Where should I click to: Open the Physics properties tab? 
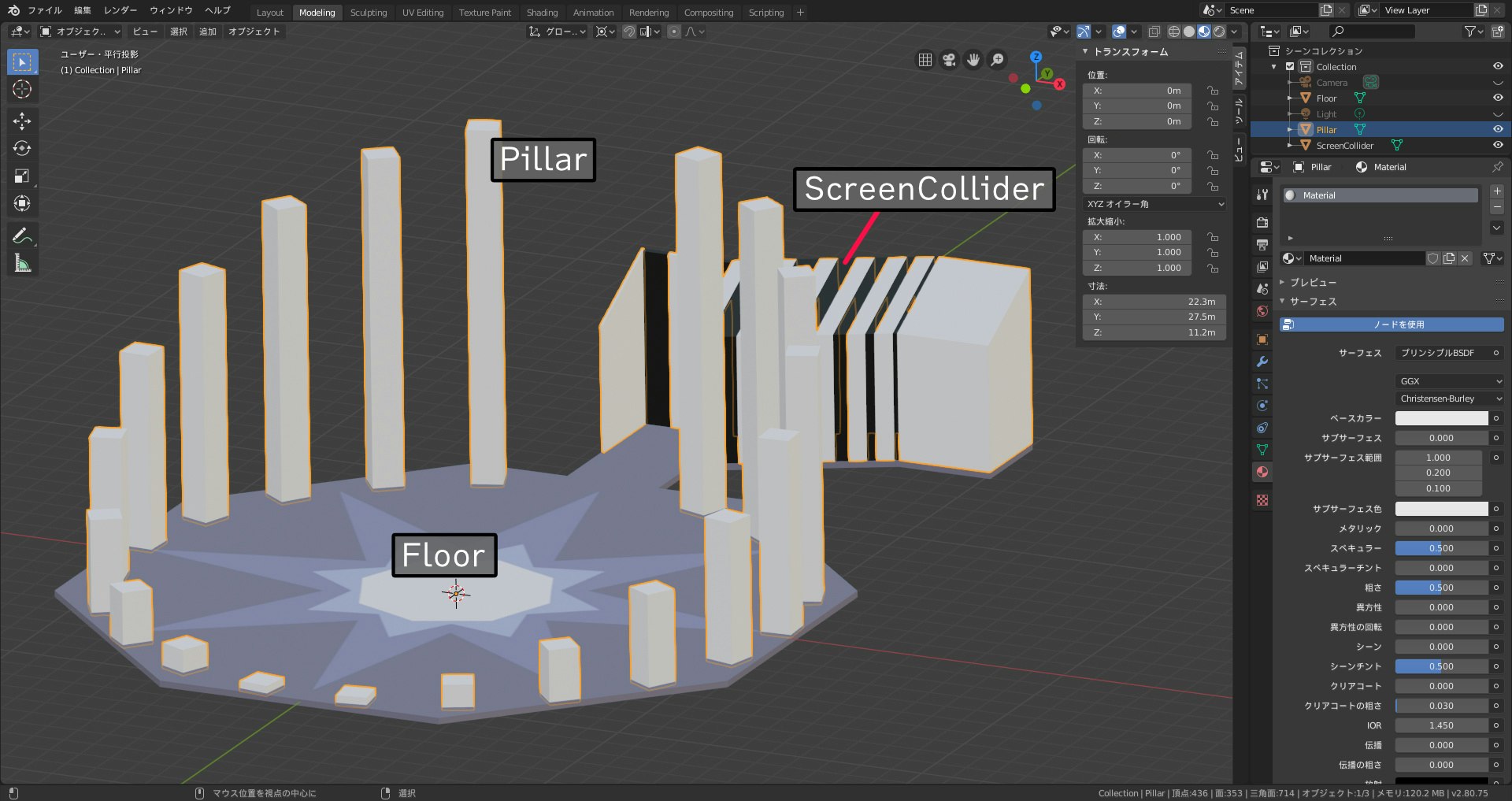1262,406
